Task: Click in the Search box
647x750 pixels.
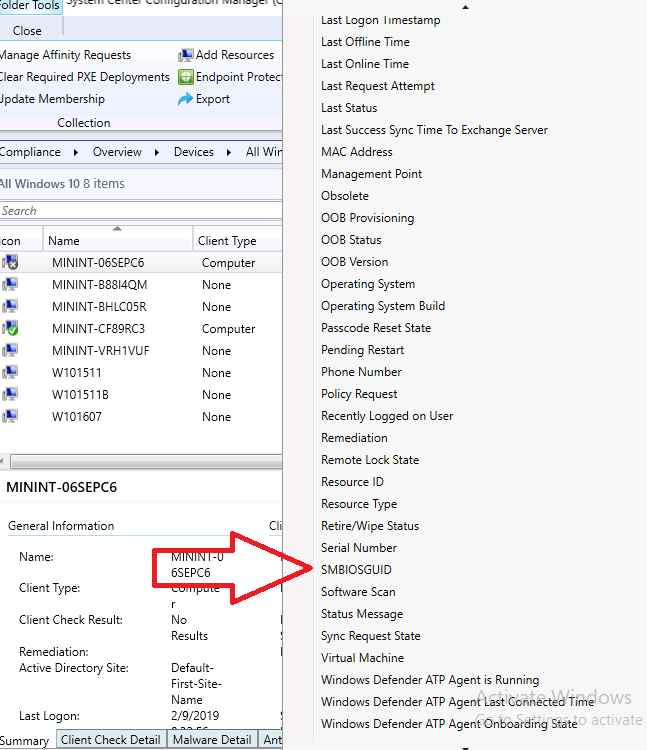Action: 141,211
